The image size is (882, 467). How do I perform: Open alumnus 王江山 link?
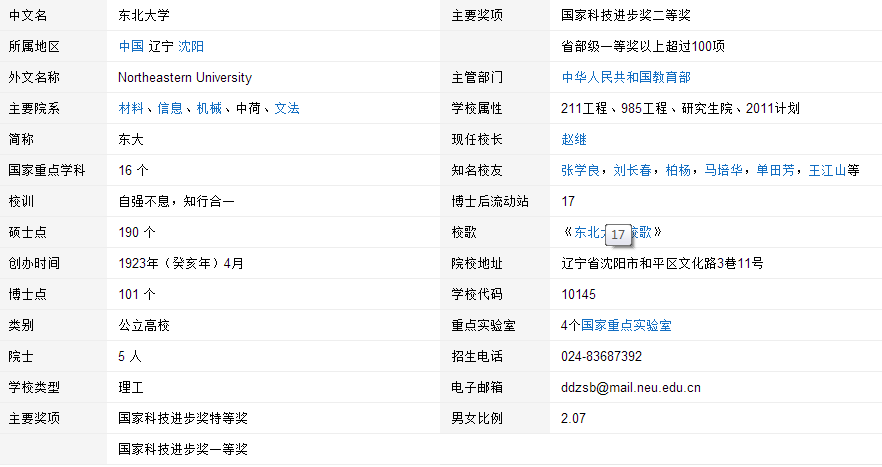tap(827, 170)
